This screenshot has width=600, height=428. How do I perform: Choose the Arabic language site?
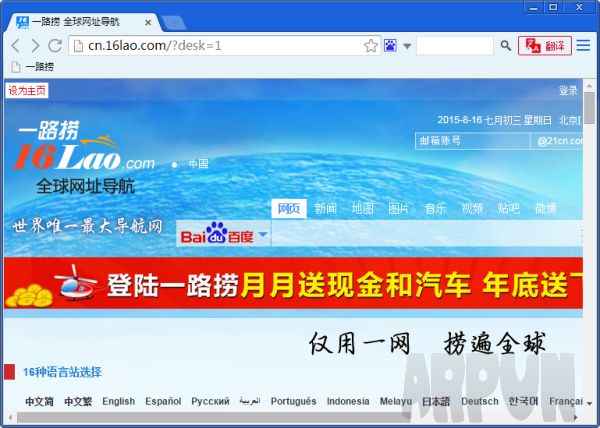(250, 401)
